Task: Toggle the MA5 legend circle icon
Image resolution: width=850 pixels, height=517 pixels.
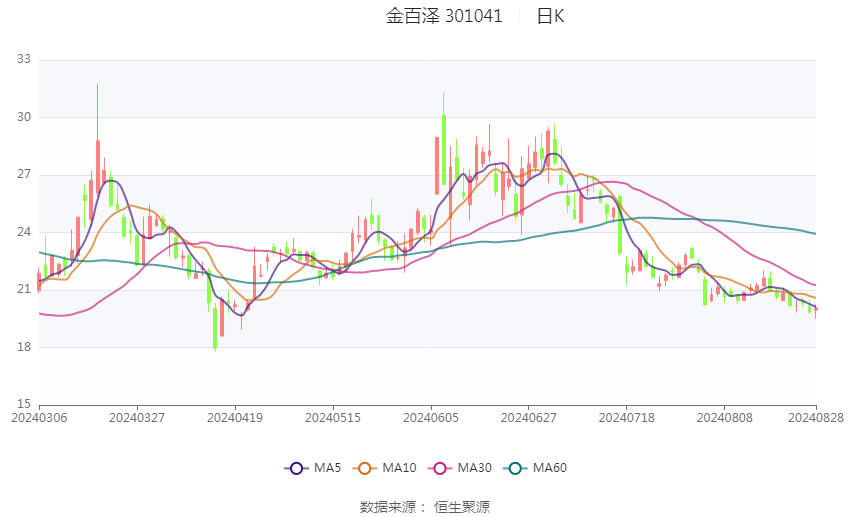Action: click(296, 468)
